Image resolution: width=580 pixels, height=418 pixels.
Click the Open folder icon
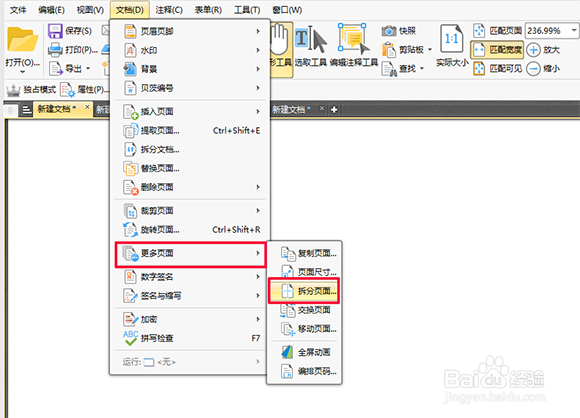coord(22,40)
